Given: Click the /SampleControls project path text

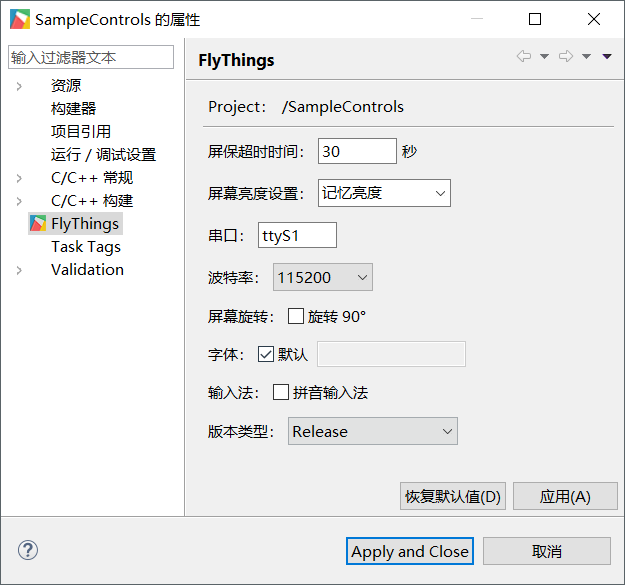Looking at the screenshot, I should 343,107.
